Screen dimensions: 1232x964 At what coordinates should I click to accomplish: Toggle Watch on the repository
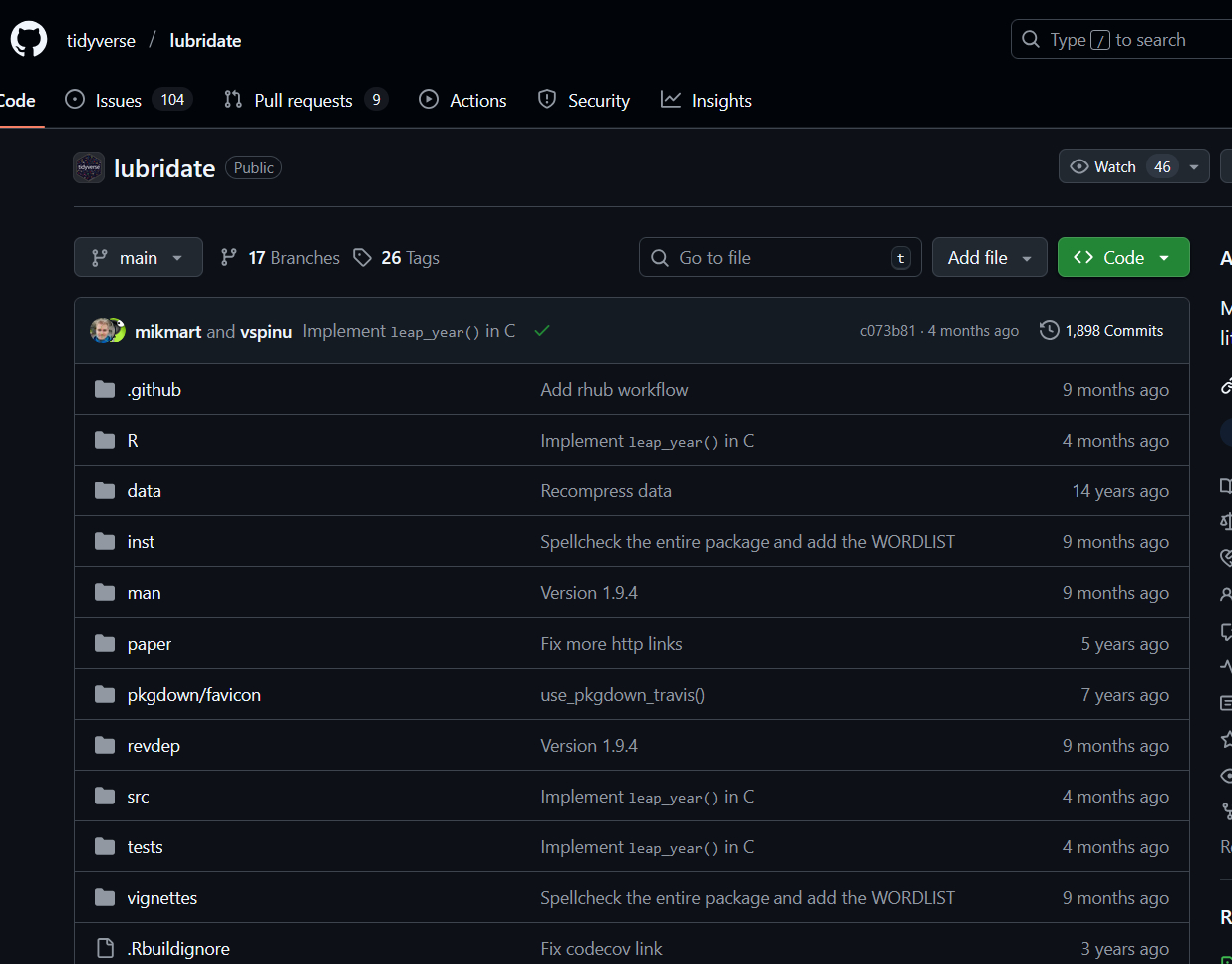1104,166
